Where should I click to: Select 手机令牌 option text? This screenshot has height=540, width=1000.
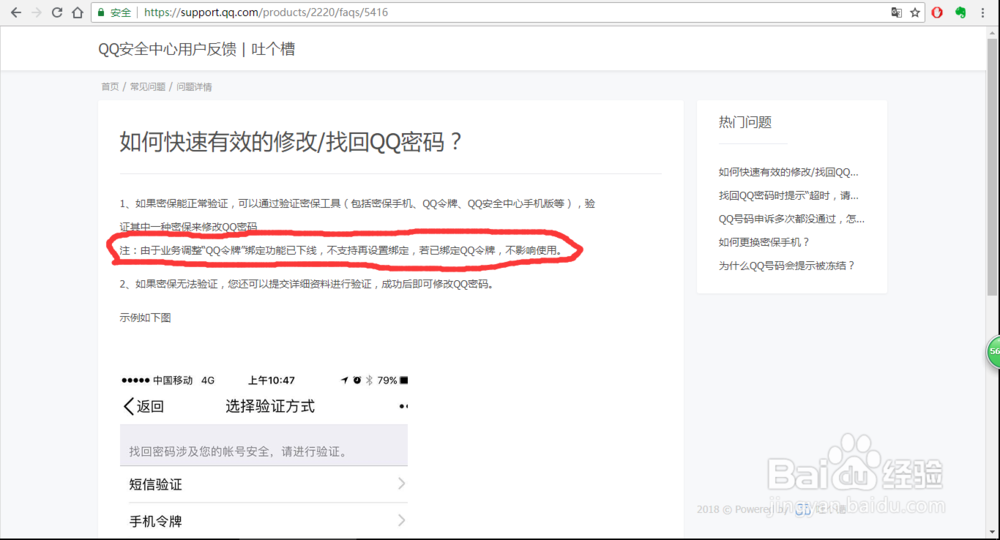pyautogui.click(x=156, y=522)
